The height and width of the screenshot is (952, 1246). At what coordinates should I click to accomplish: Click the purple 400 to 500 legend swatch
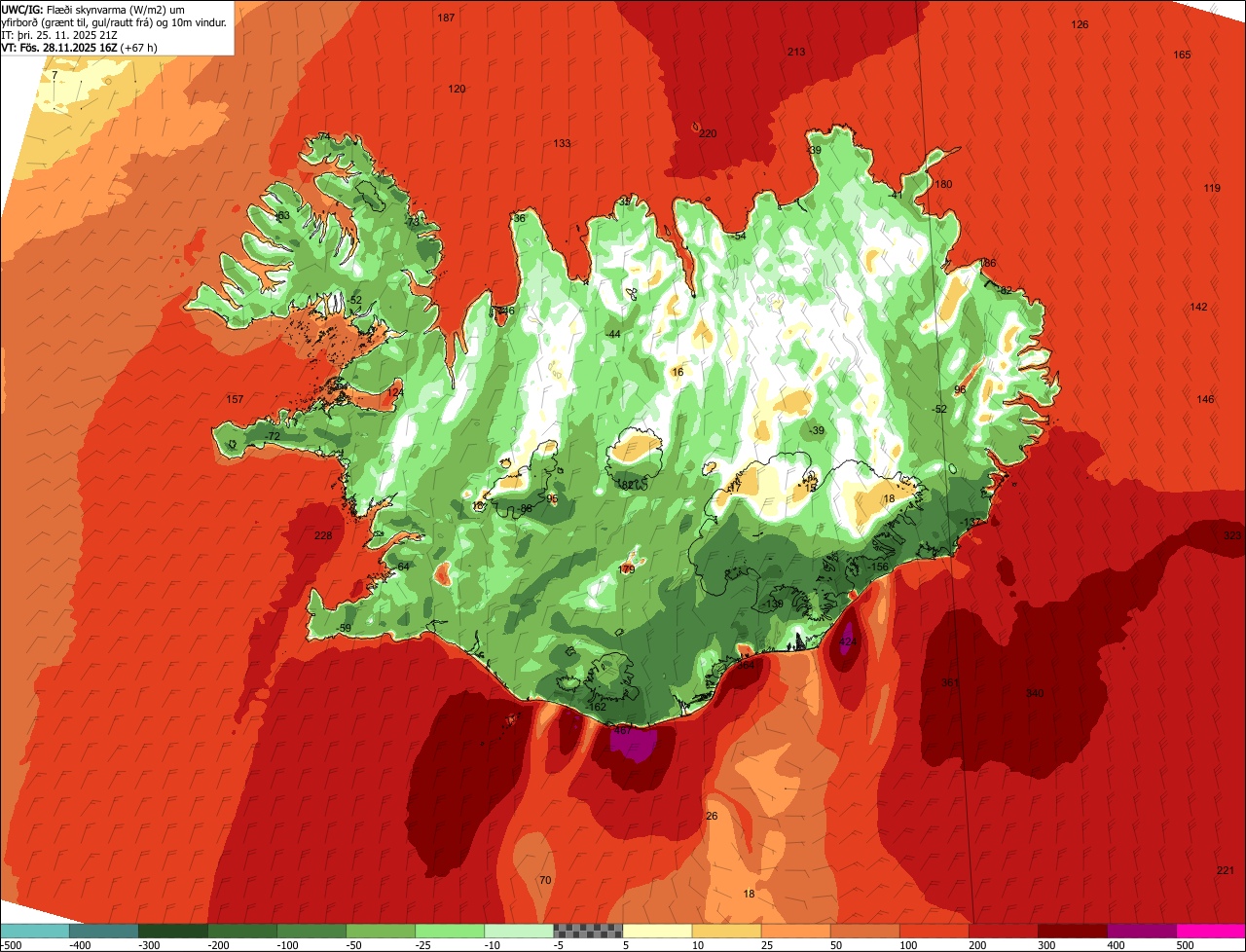1141,931
